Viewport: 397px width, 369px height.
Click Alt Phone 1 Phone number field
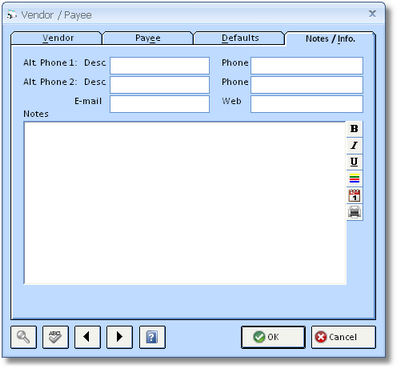(307, 66)
